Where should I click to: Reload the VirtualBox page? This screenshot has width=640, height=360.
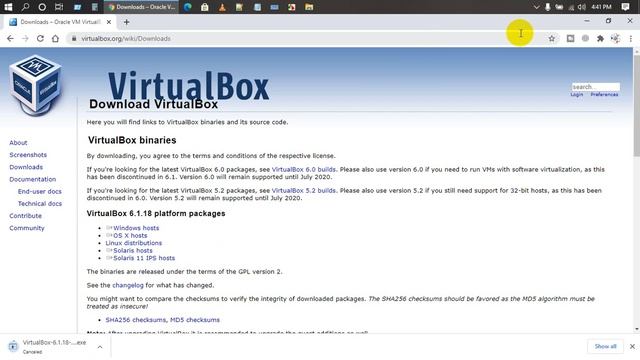point(40,38)
